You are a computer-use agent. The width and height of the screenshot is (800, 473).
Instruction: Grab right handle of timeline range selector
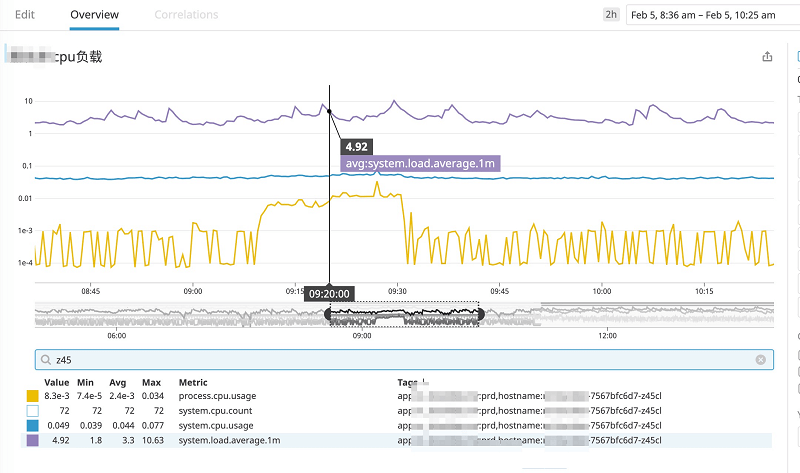(481, 314)
